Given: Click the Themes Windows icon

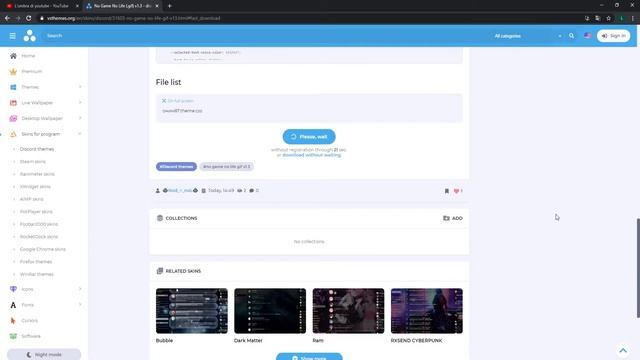Looking at the screenshot, I should point(13,87).
